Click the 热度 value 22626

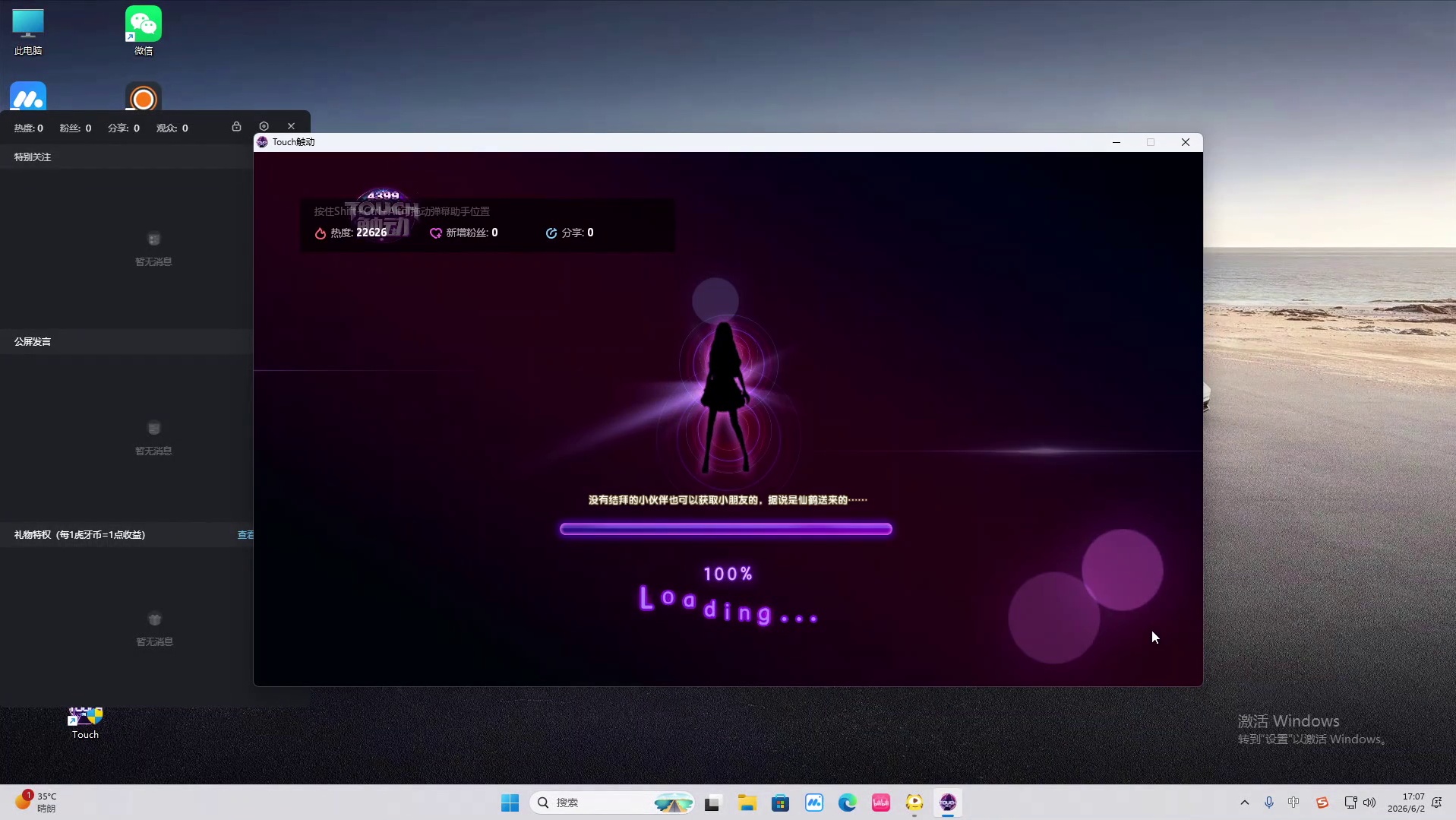tap(371, 233)
